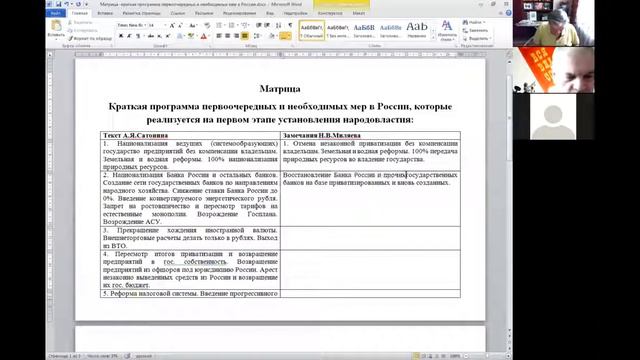This screenshot has width=640, height=360.
Task: Click the Text Effects icon
Action: 180,36
